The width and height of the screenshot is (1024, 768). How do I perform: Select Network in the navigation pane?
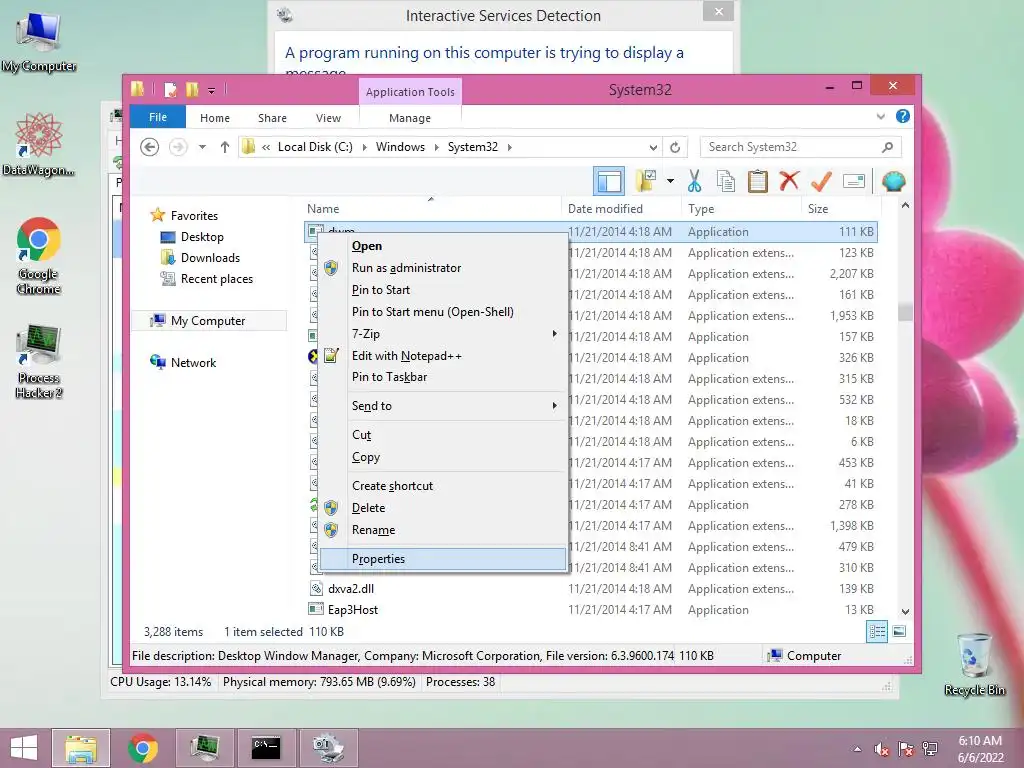tap(193, 362)
